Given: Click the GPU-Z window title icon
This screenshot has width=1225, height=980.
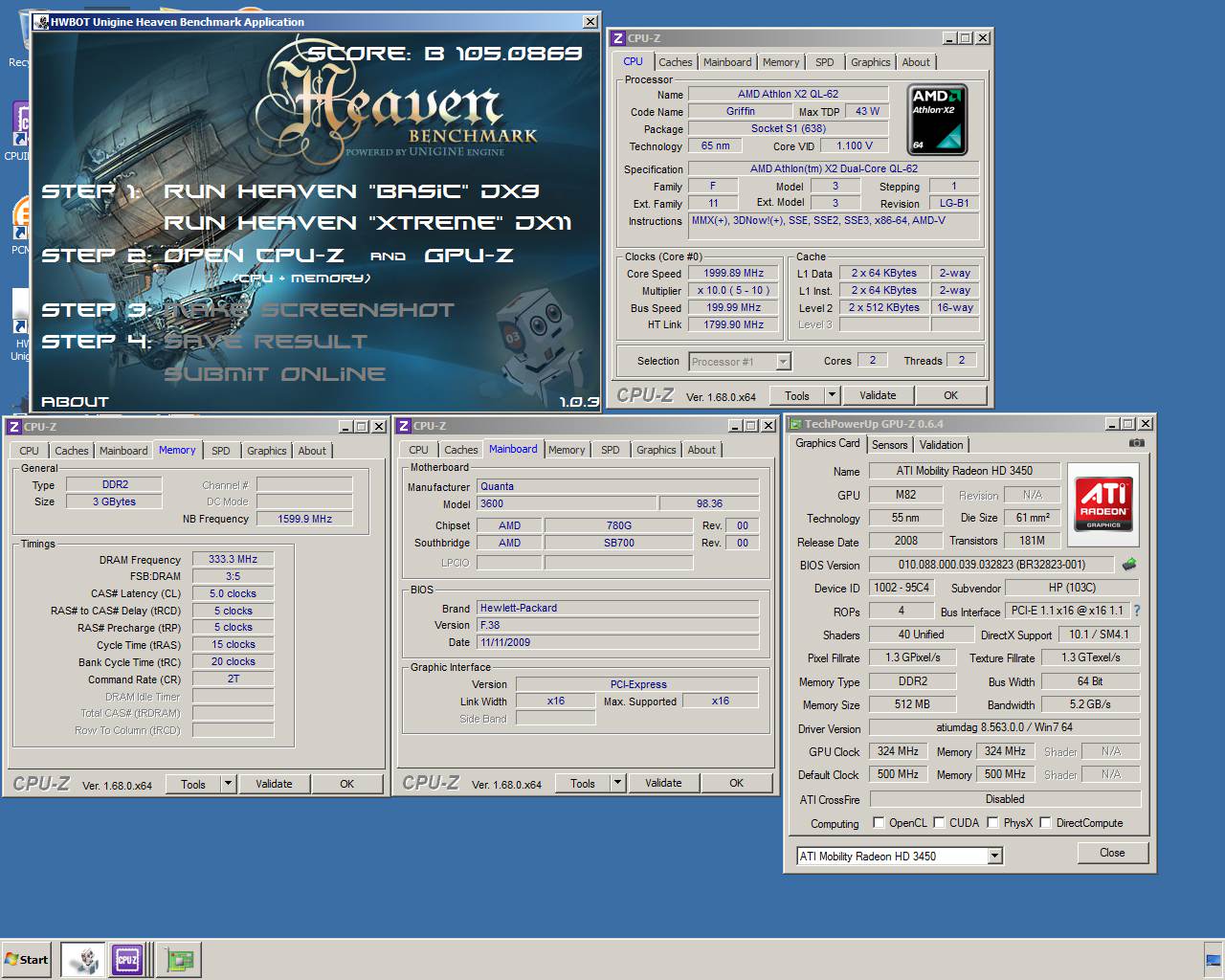Looking at the screenshot, I should (x=794, y=424).
